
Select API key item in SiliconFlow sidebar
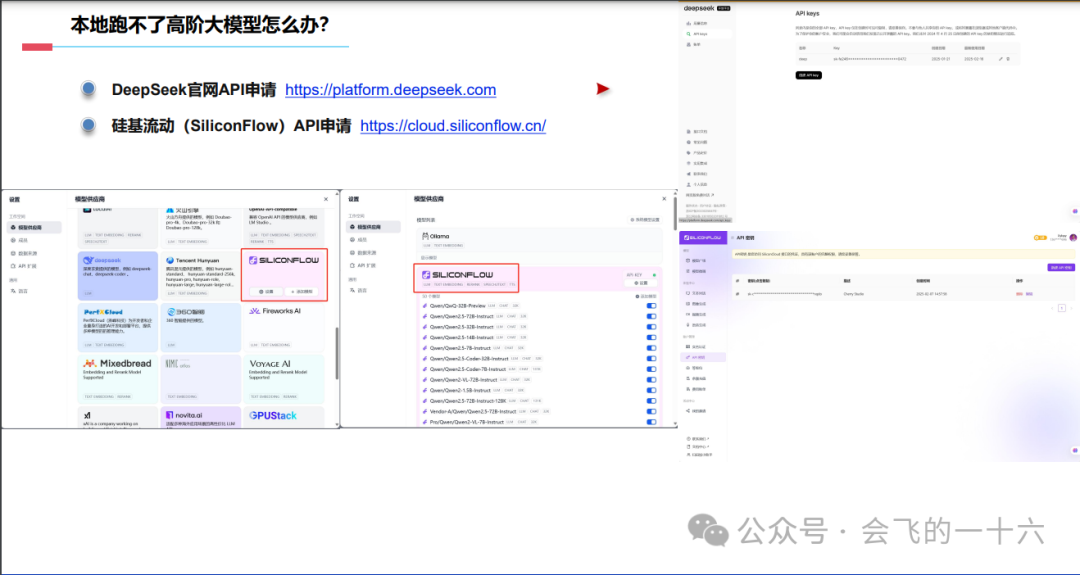[x=703, y=357]
